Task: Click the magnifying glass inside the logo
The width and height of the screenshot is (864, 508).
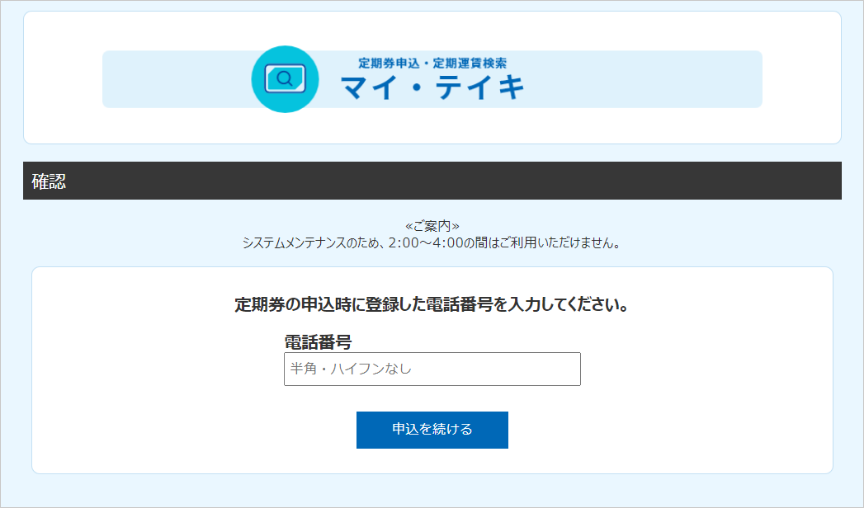Action: point(285,78)
